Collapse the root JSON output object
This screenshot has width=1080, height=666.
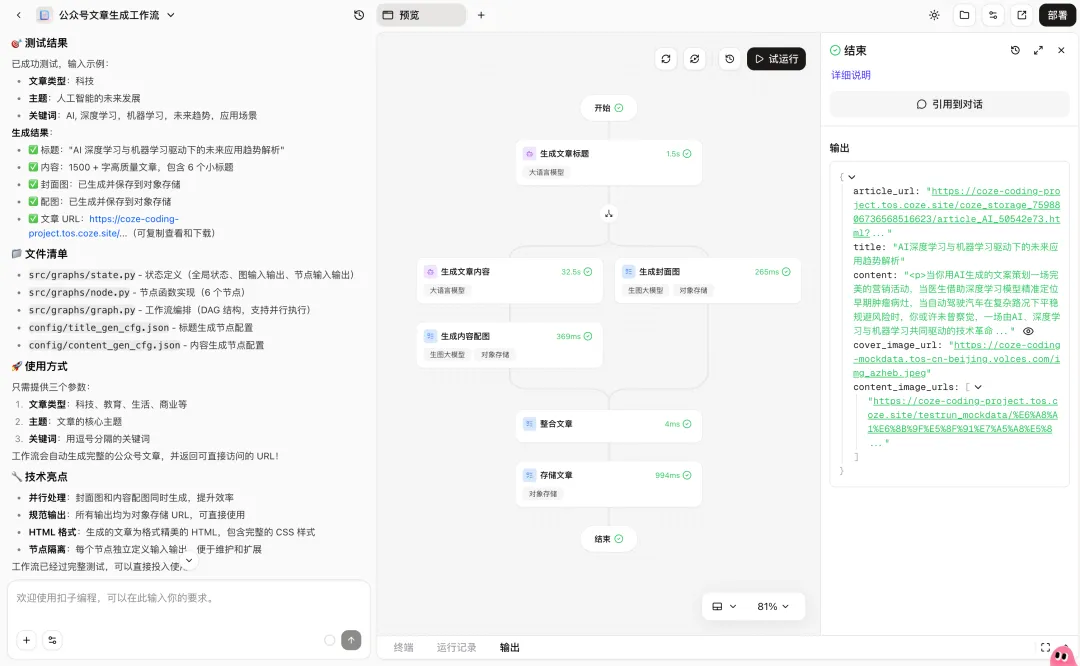point(852,178)
